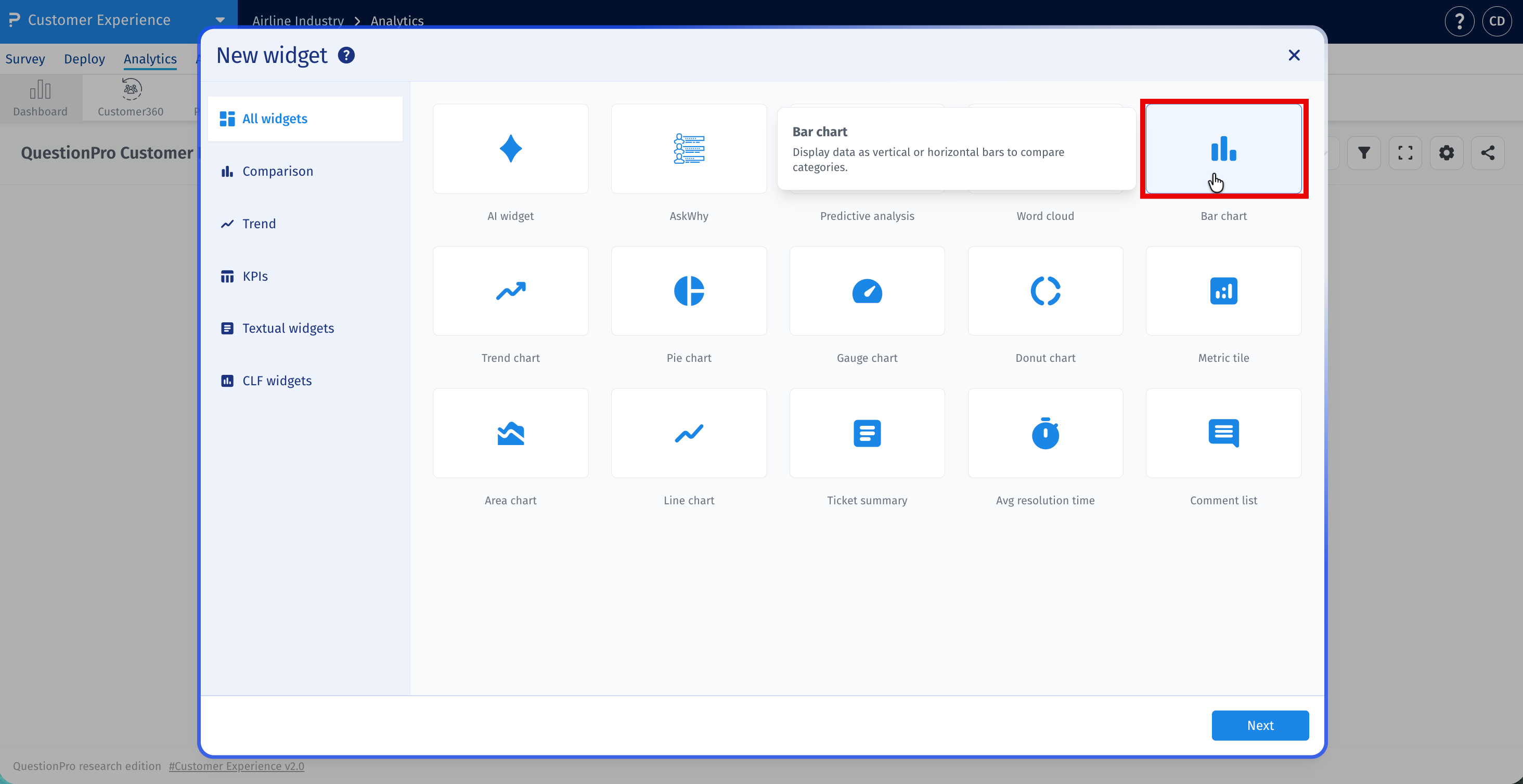Pick the Donut chart widget
The height and width of the screenshot is (784, 1523).
point(1046,291)
